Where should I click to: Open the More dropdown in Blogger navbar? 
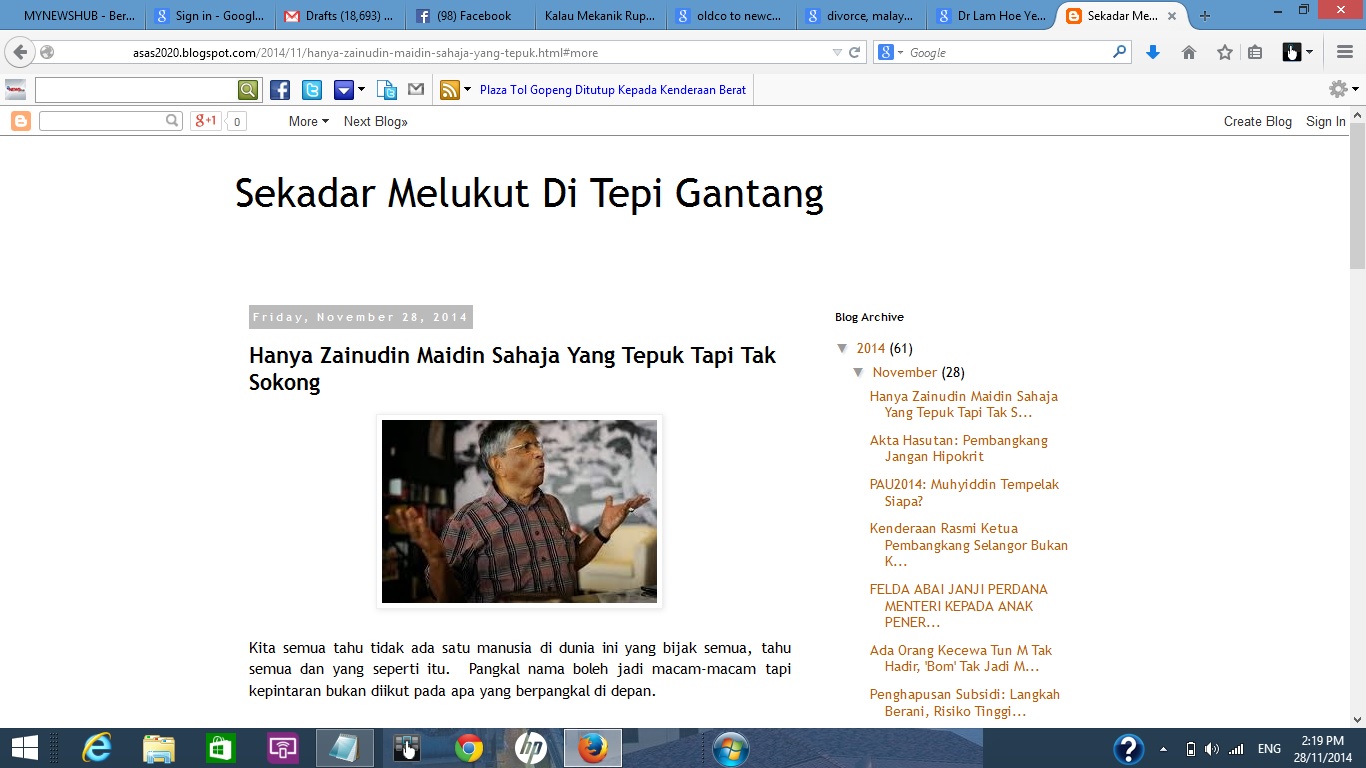pos(308,121)
